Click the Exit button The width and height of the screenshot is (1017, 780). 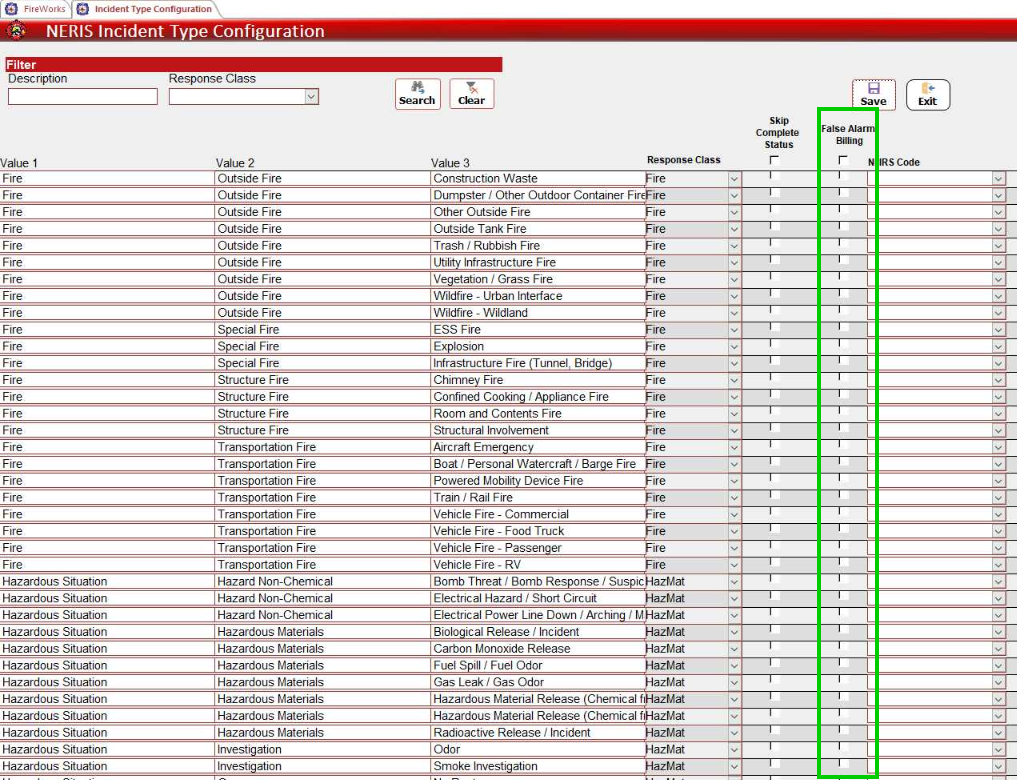click(927, 94)
